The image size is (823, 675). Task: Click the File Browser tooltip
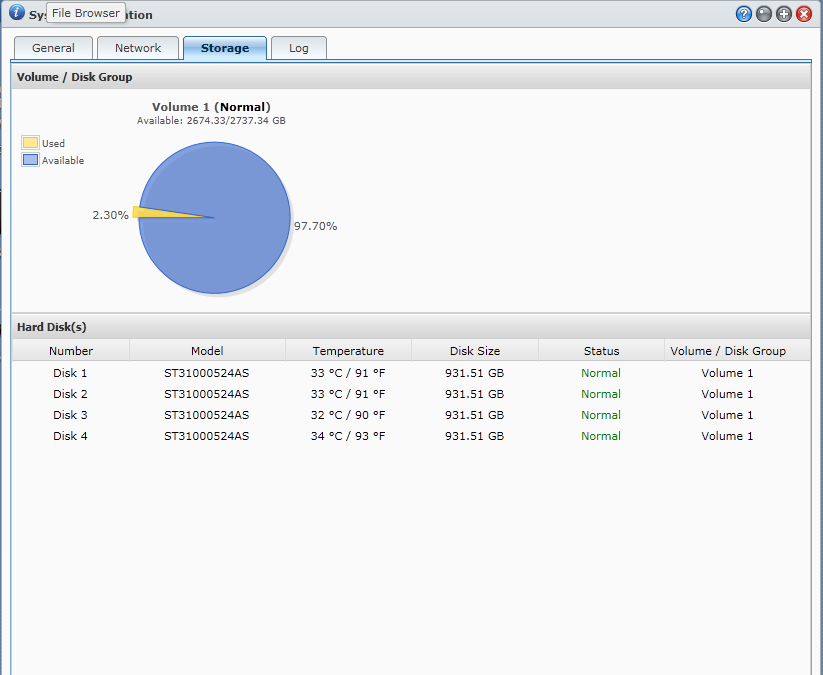pyautogui.click(x=86, y=13)
